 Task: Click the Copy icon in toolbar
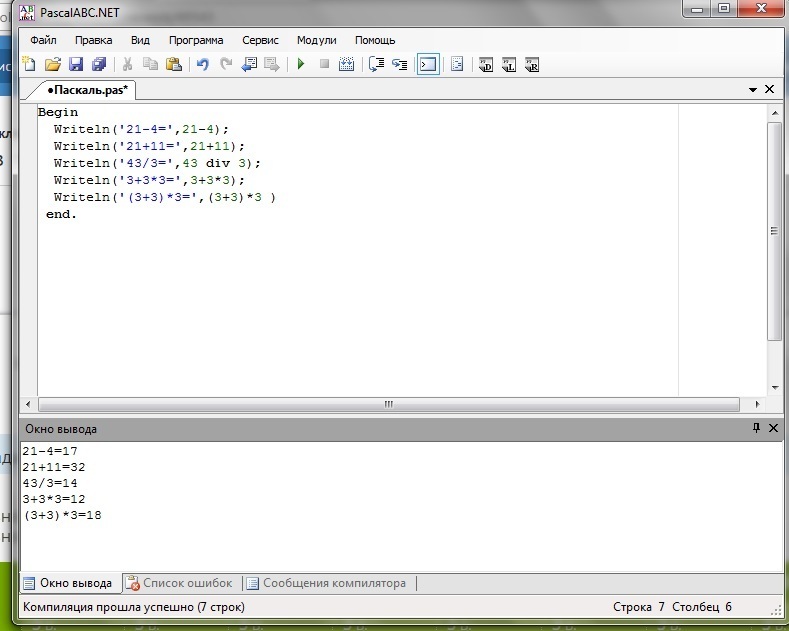point(150,64)
